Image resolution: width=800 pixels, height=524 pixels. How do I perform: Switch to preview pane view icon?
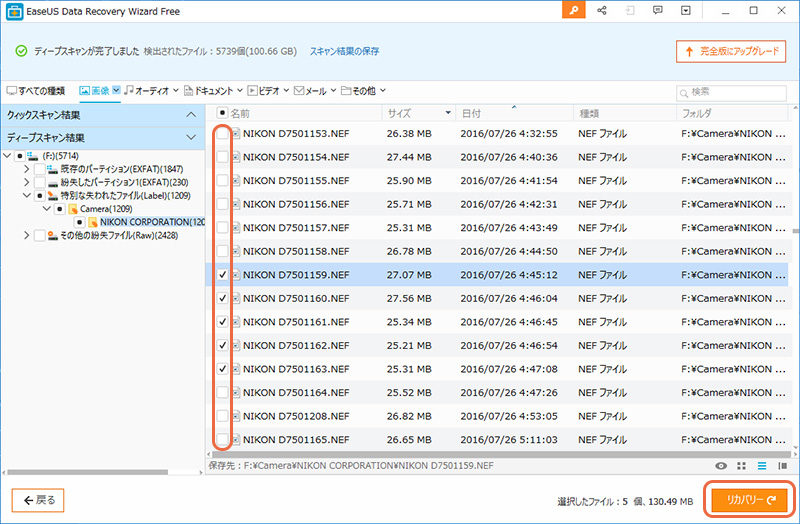[x=782, y=466]
